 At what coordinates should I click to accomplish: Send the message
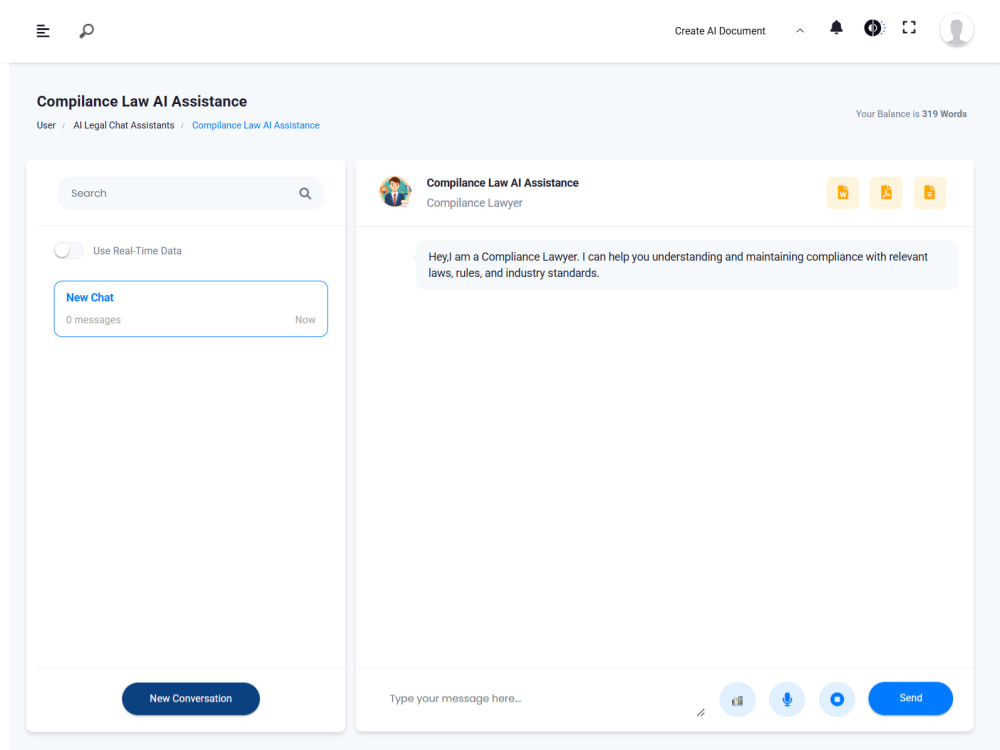(x=910, y=698)
